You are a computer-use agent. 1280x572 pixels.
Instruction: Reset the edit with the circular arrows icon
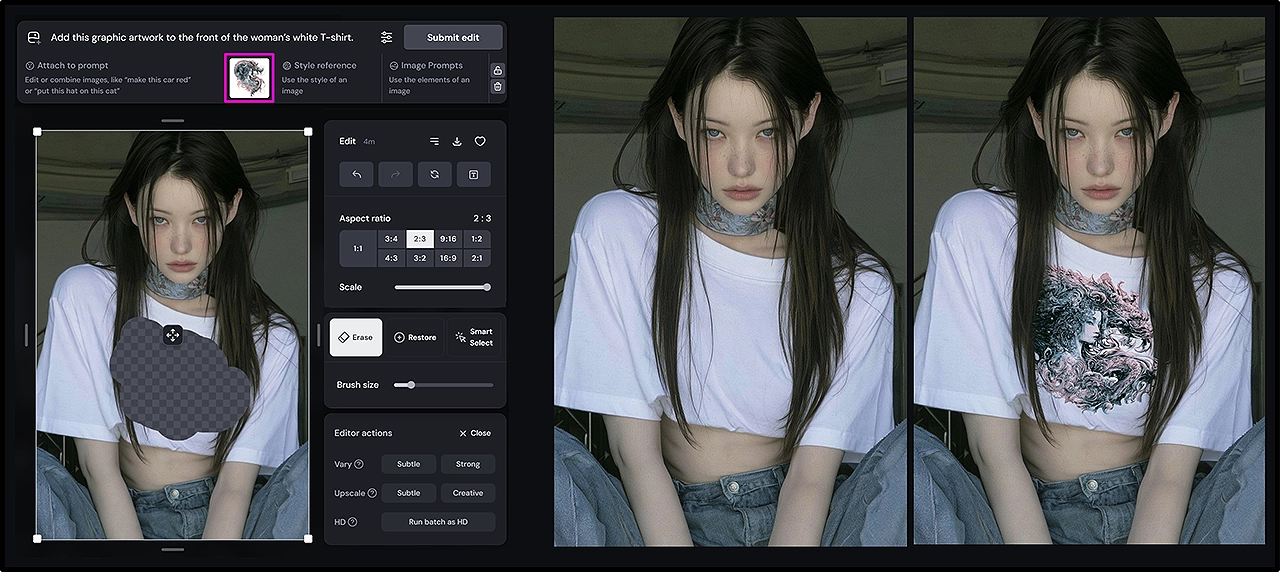435,174
